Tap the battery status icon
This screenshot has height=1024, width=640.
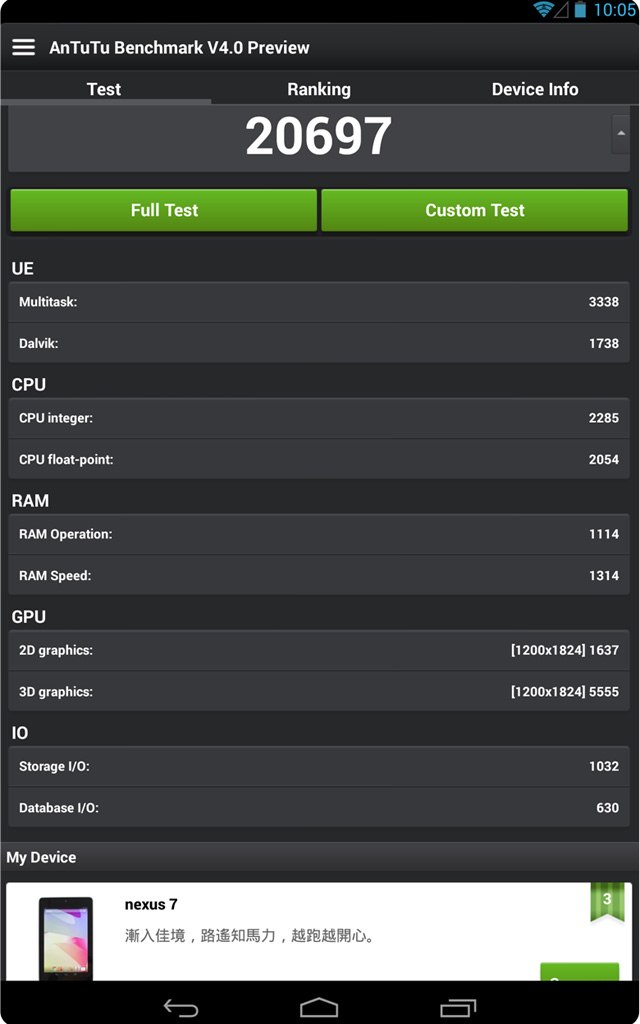580,9
